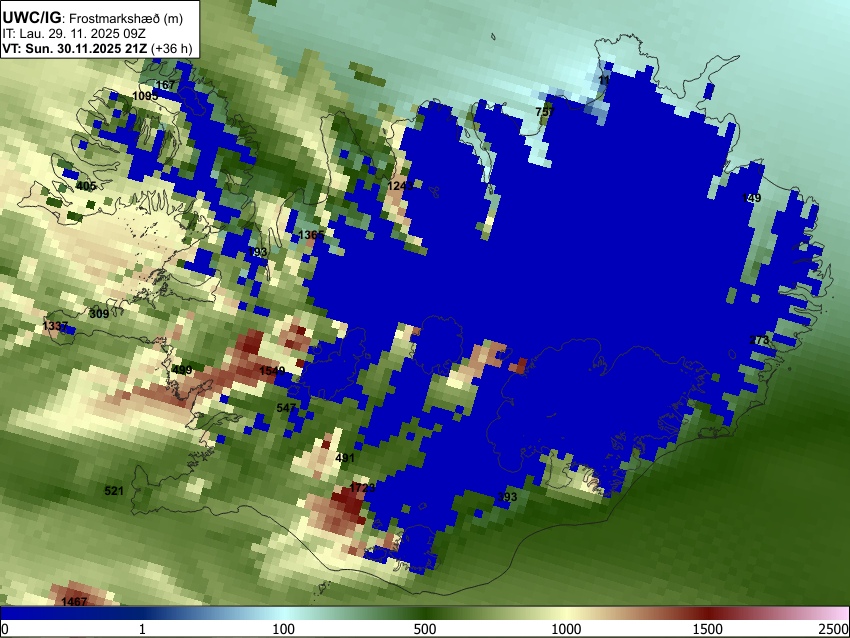Click the title text 'UWC/IG: Frostmarkshæð (m)'

(x=93, y=18)
